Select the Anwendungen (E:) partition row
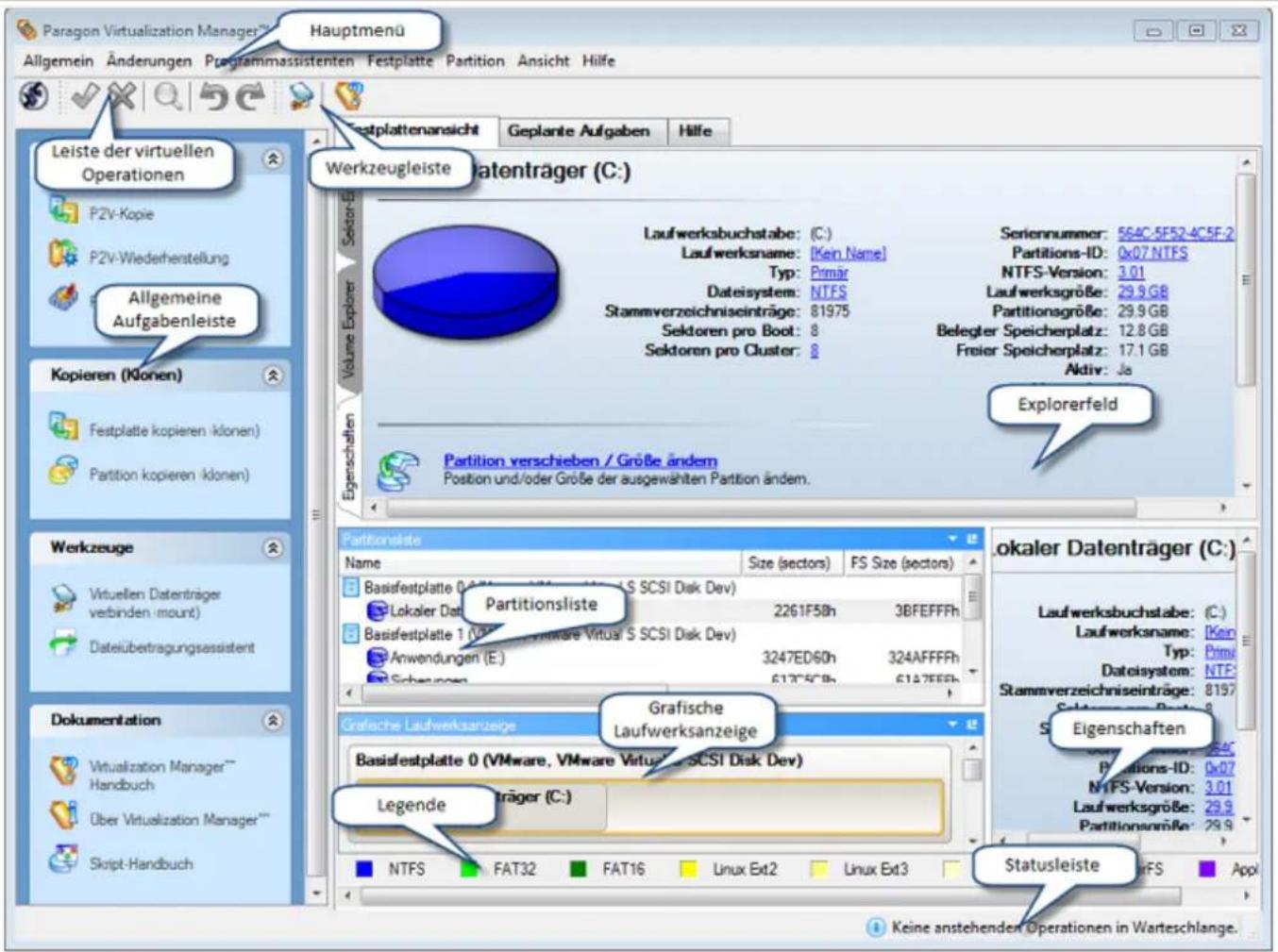1278x952 pixels. click(x=651, y=658)
